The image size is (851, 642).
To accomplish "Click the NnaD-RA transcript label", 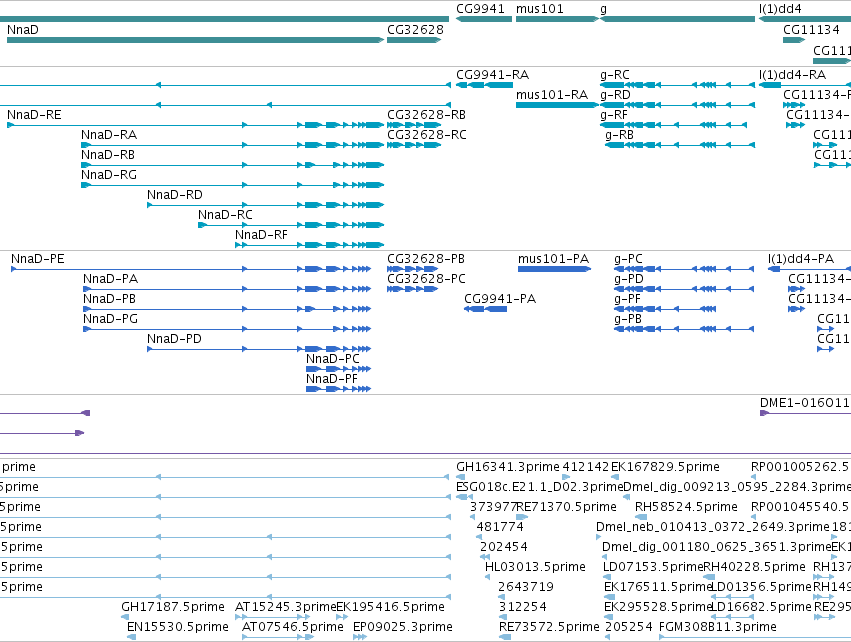I will (109, 135).
